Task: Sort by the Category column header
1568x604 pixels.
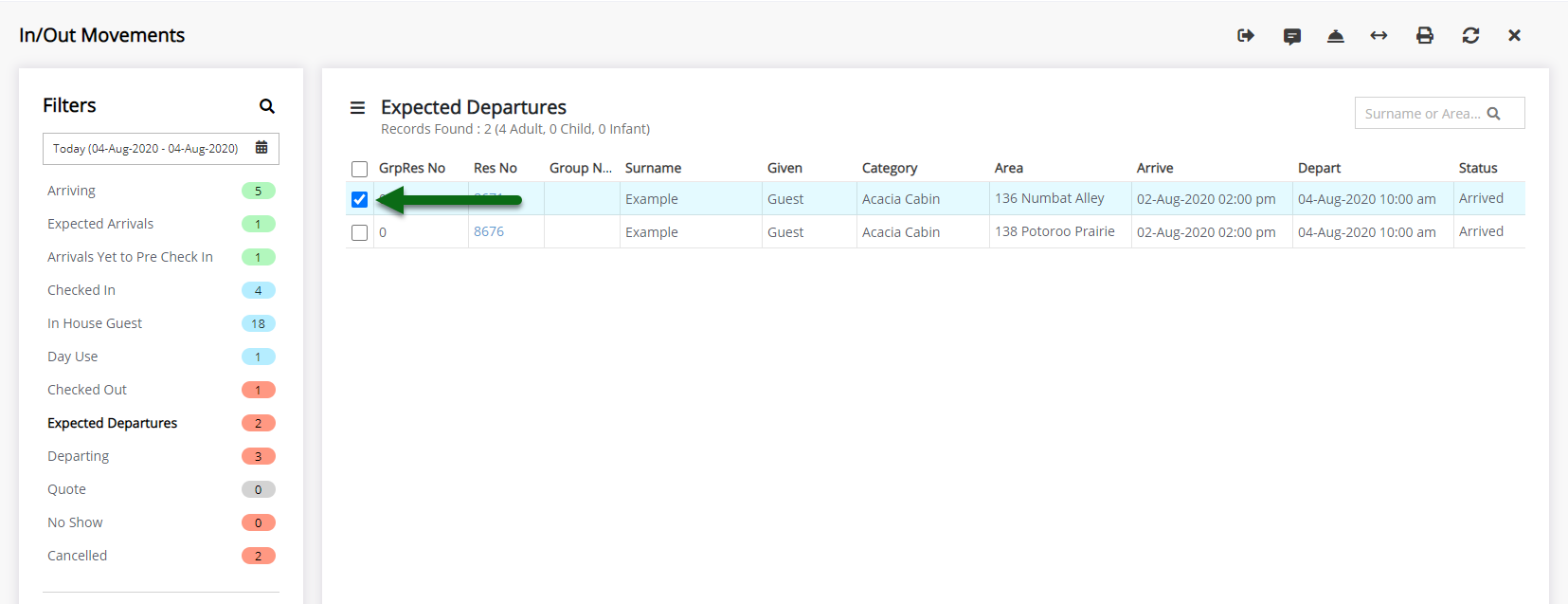Action: pyautogui.click(x=890, y=168)
